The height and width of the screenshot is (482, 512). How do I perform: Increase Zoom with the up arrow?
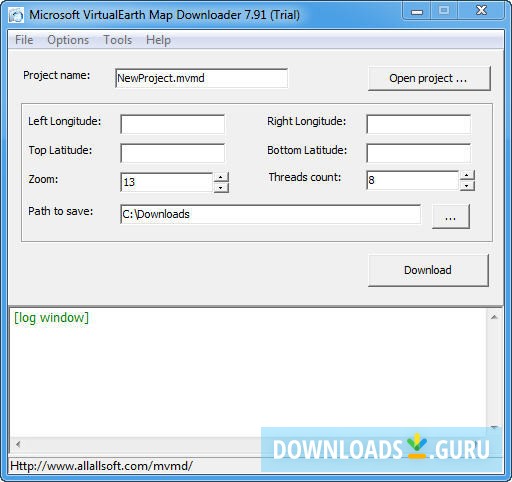pyautogui.click(x=221, y=177)
